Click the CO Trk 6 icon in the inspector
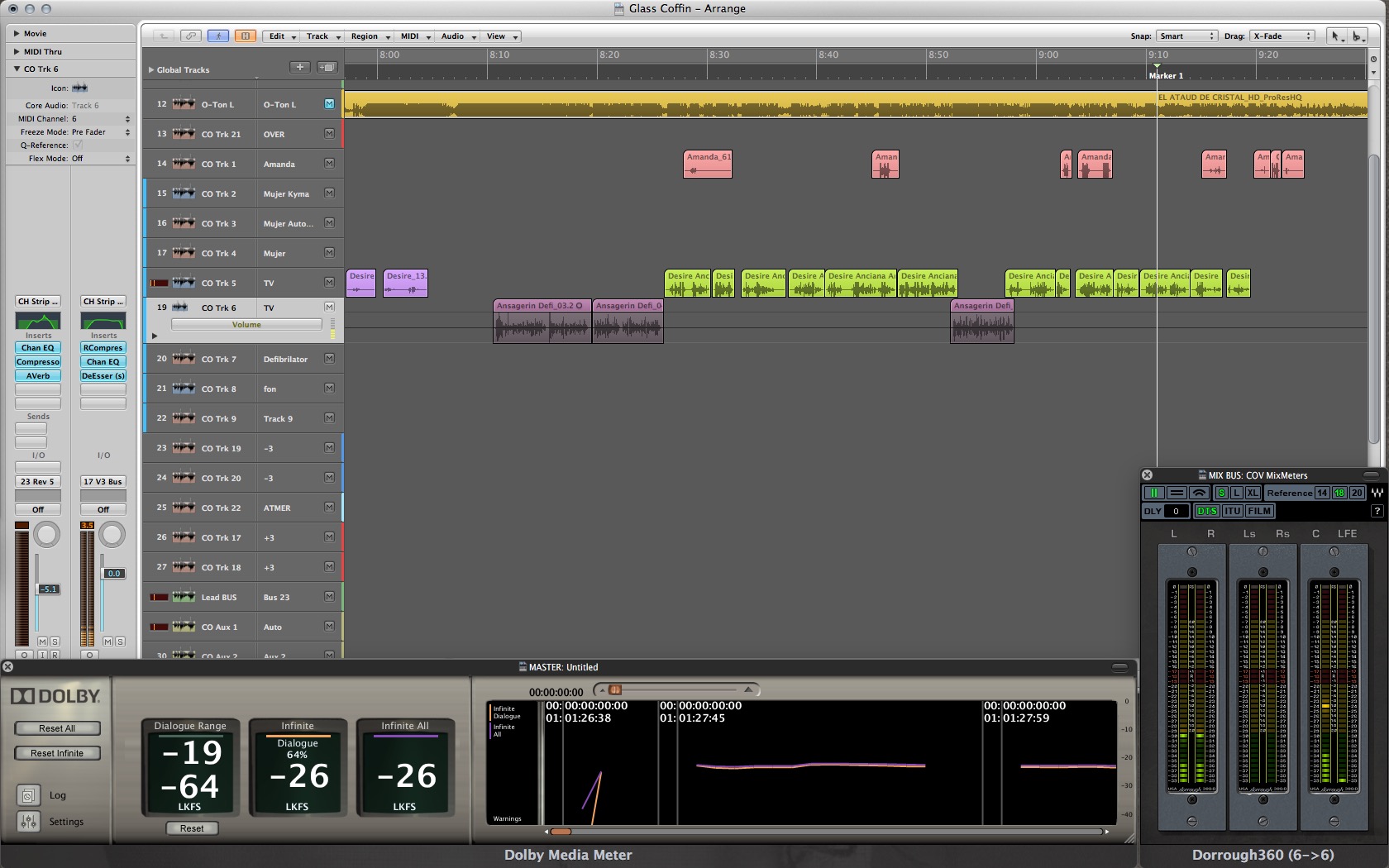1389x868 pixels. coord(79,88)
